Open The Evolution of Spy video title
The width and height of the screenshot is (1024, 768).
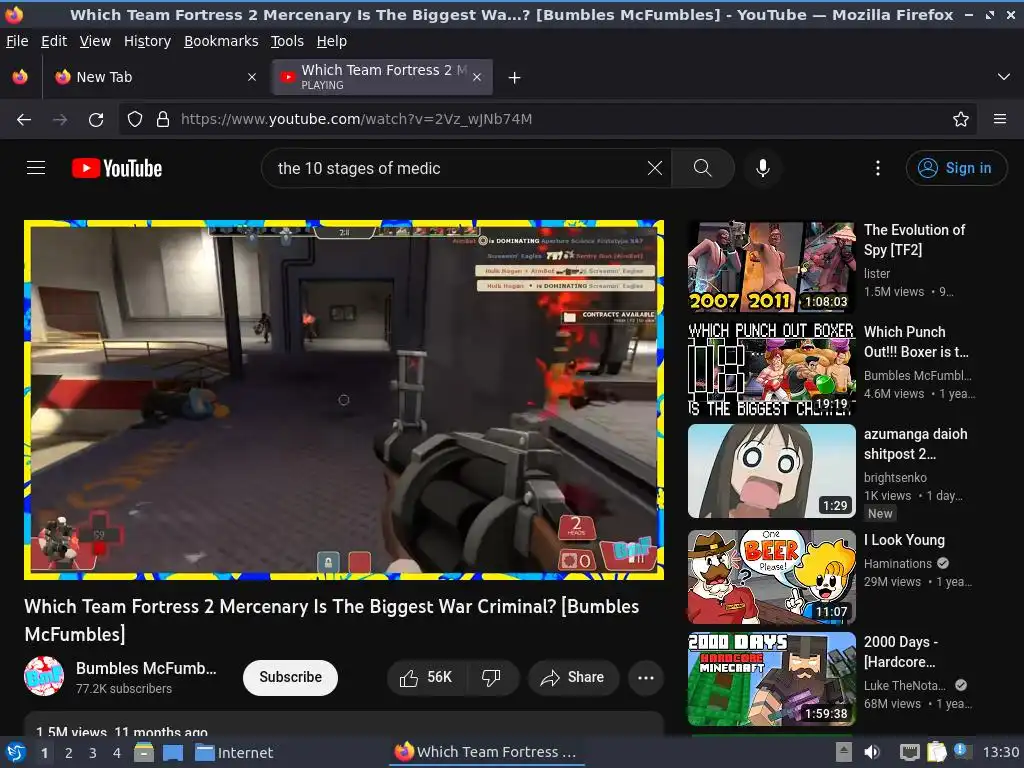click(914, 240)
